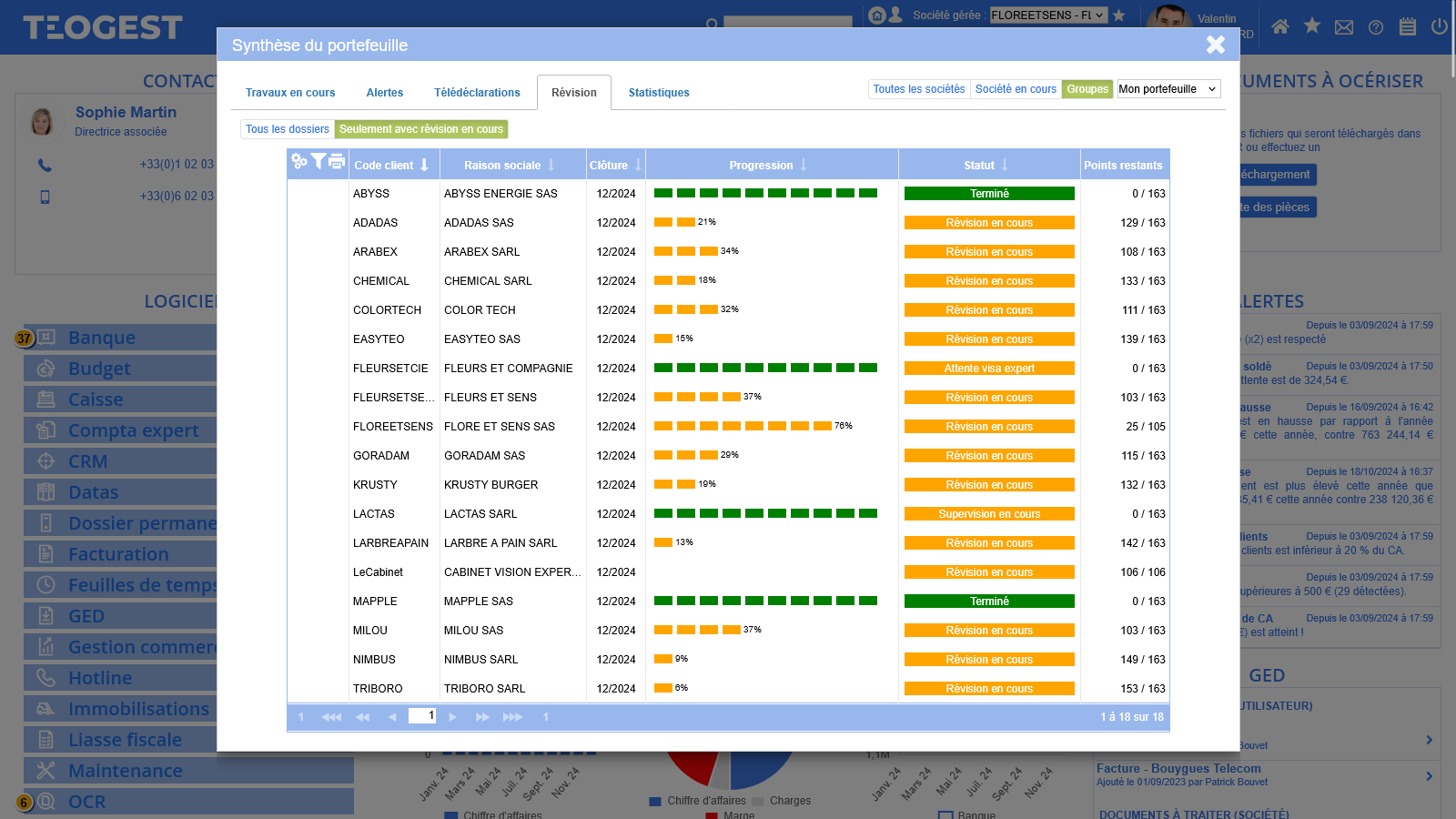Sort by Clôture column arrow

pos(638,165)
